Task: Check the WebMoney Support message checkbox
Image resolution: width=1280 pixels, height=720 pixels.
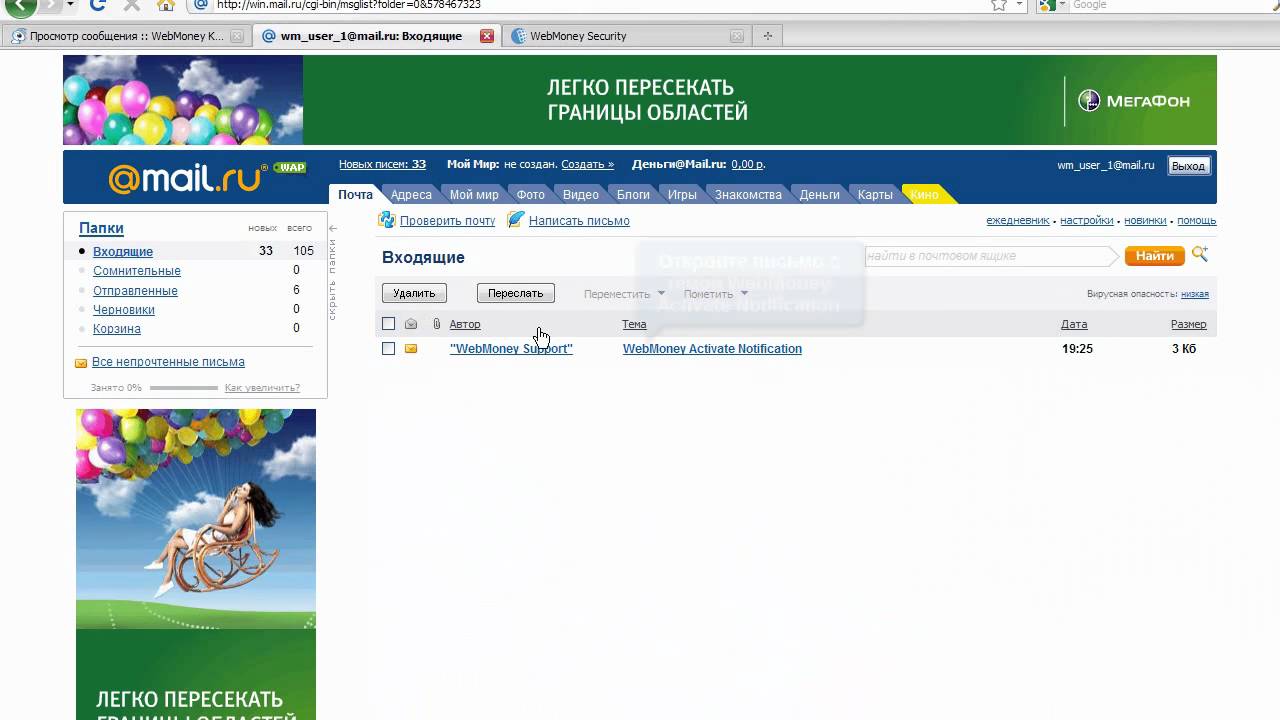Action: point(389,349)
